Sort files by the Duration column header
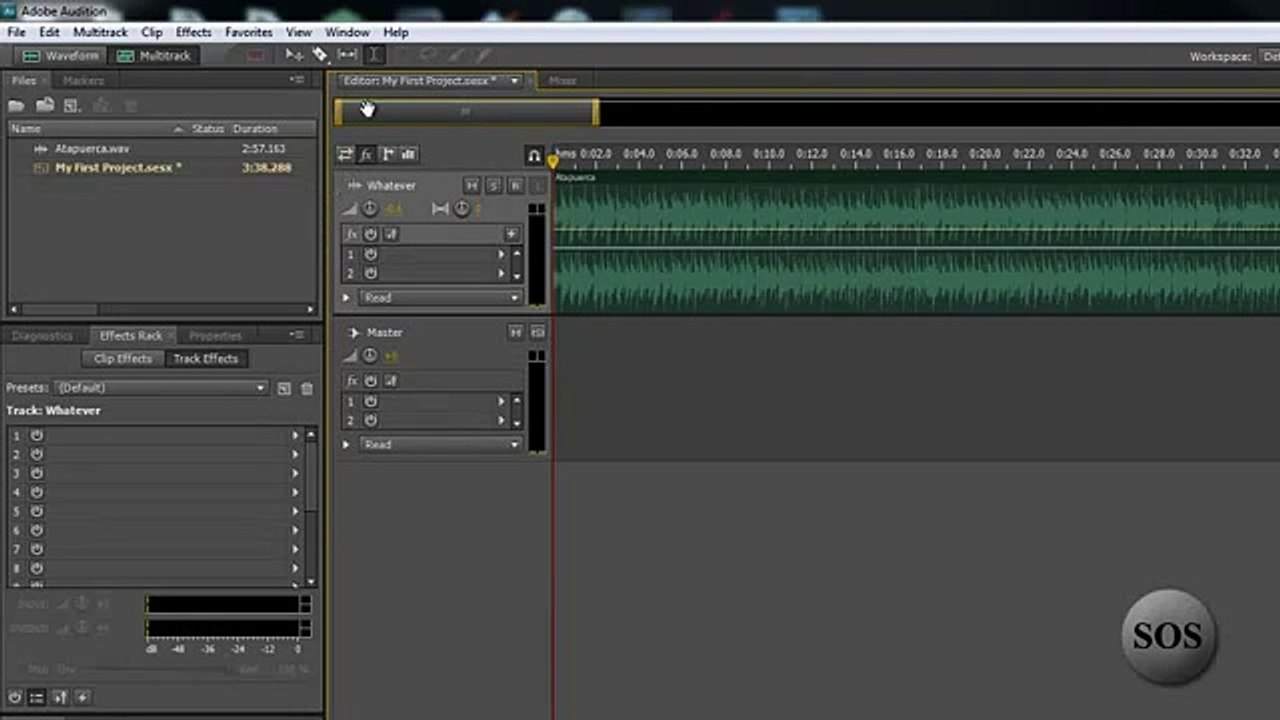The width and height of the screenshot is (1280, 720). pyautogui.click(x=255, y=129)
